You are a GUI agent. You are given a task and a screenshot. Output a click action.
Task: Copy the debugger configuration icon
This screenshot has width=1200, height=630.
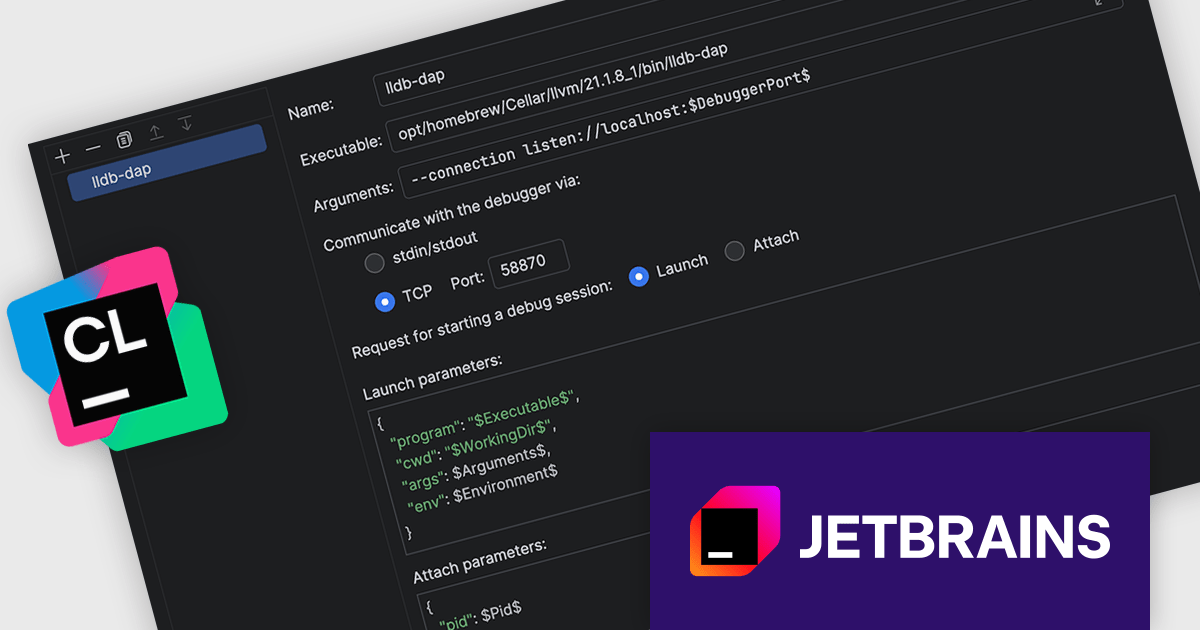(124, 139)
